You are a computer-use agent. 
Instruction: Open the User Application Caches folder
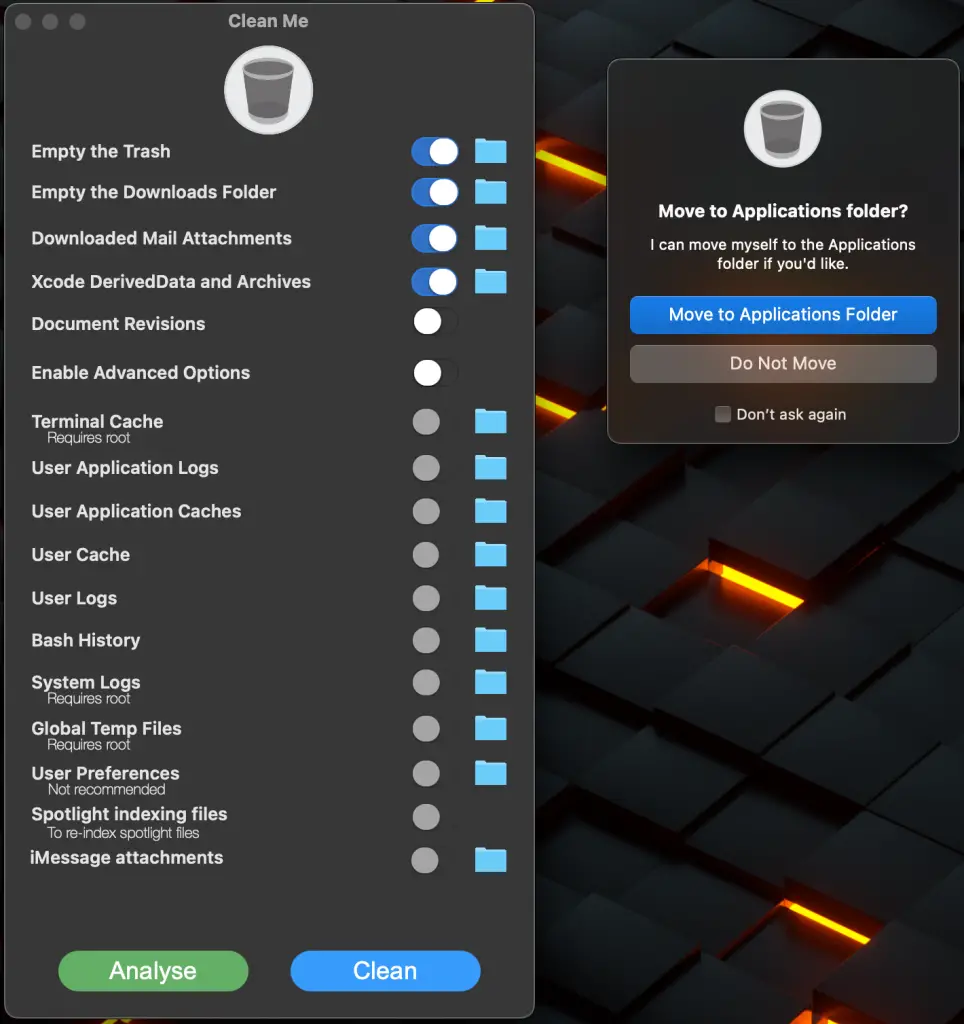(490, 511)
